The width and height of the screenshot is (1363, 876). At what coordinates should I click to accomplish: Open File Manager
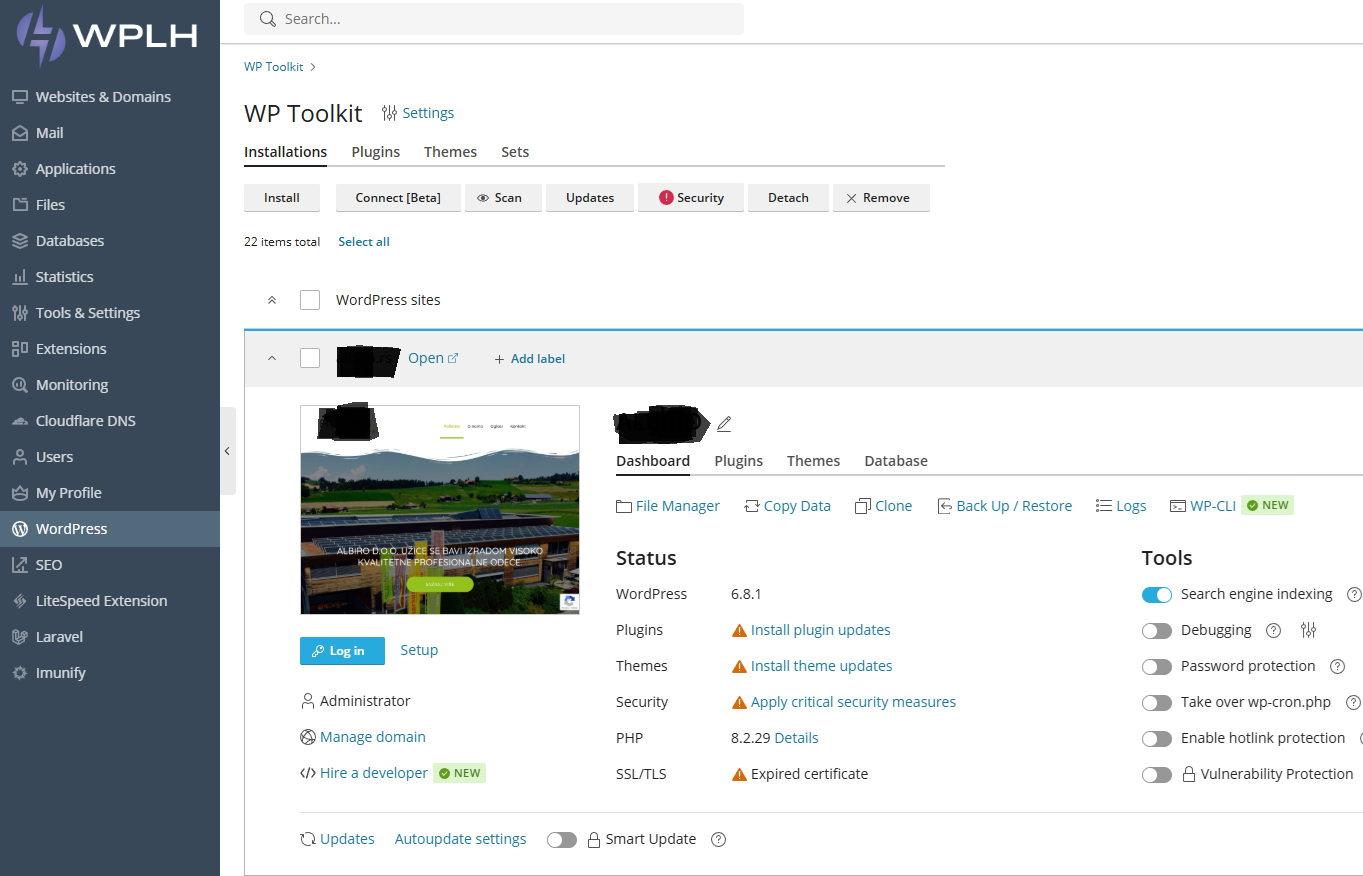pyautogui.click(x=668, y=506)
